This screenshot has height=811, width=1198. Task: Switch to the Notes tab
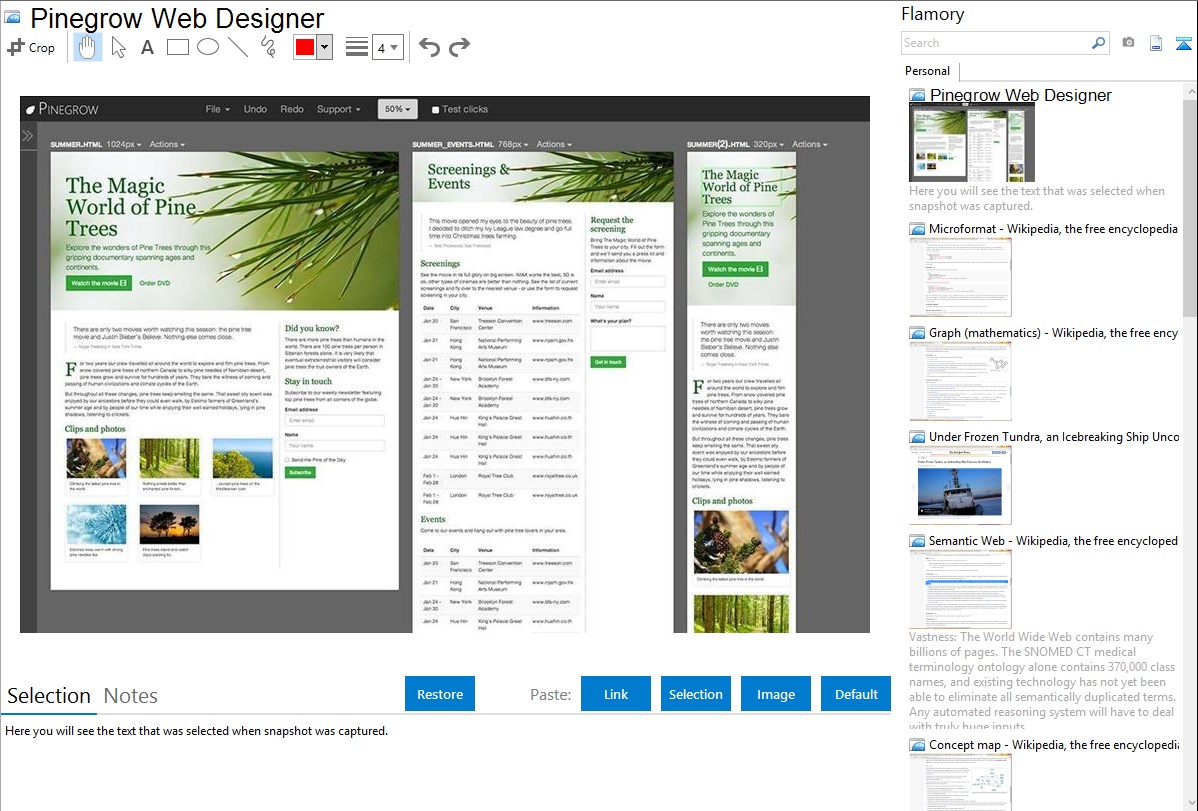(x=131, y=696)
